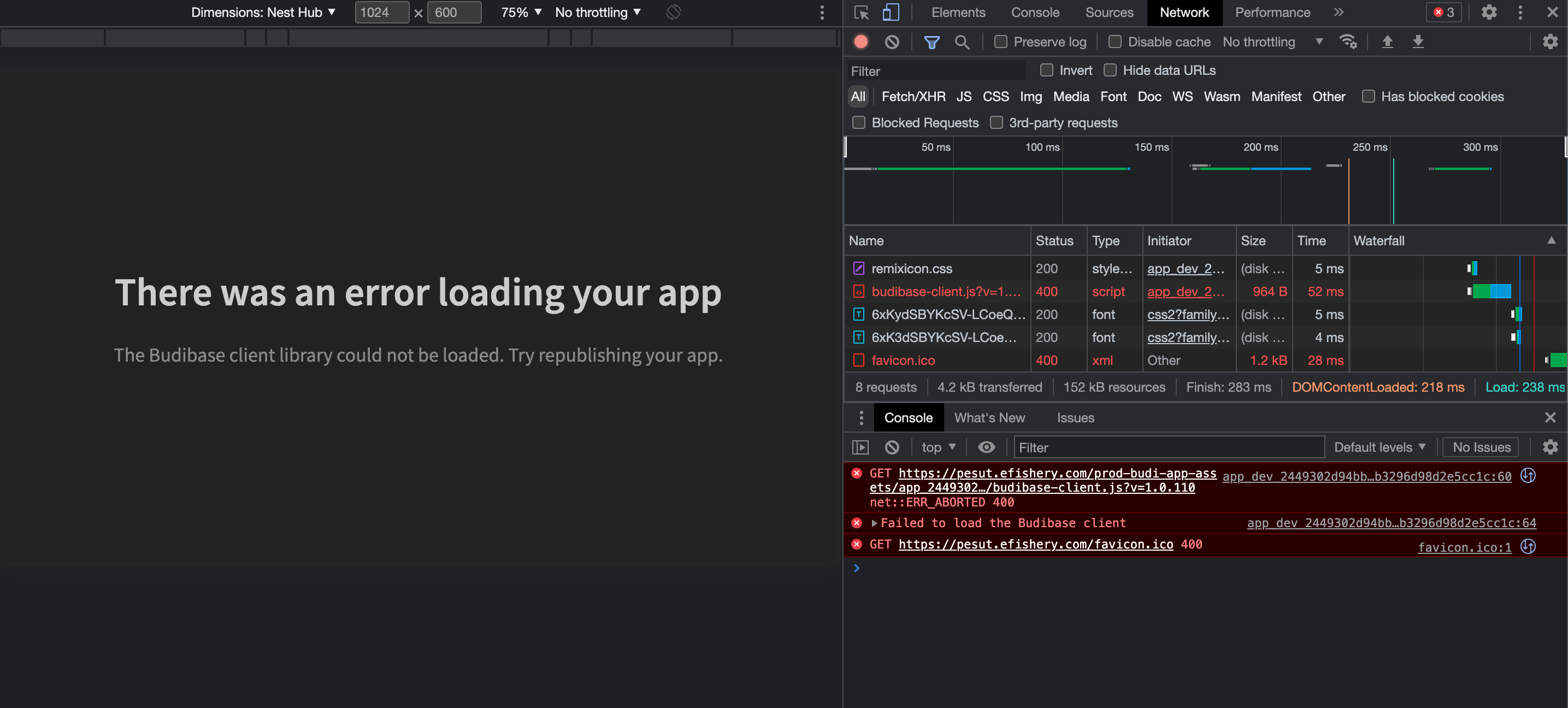Click the device width 1024 field

point(382,12)
